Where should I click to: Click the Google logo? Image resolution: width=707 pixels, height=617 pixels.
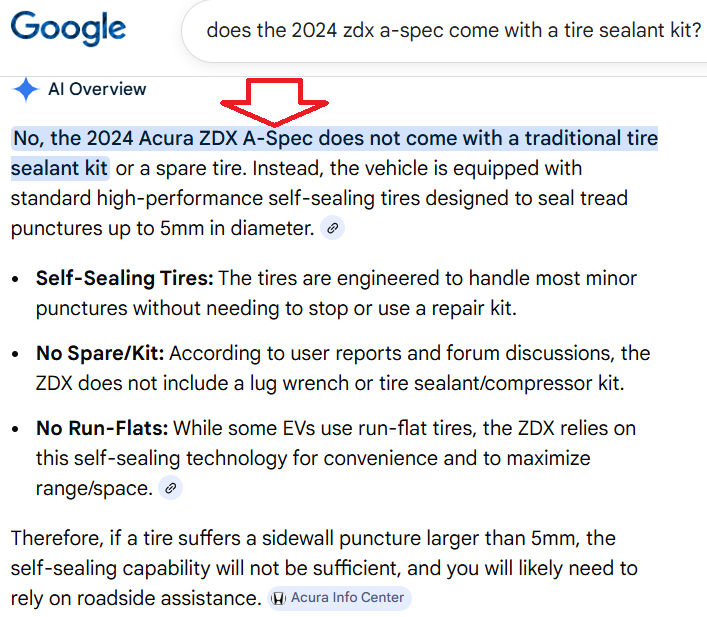click(68, 28)
